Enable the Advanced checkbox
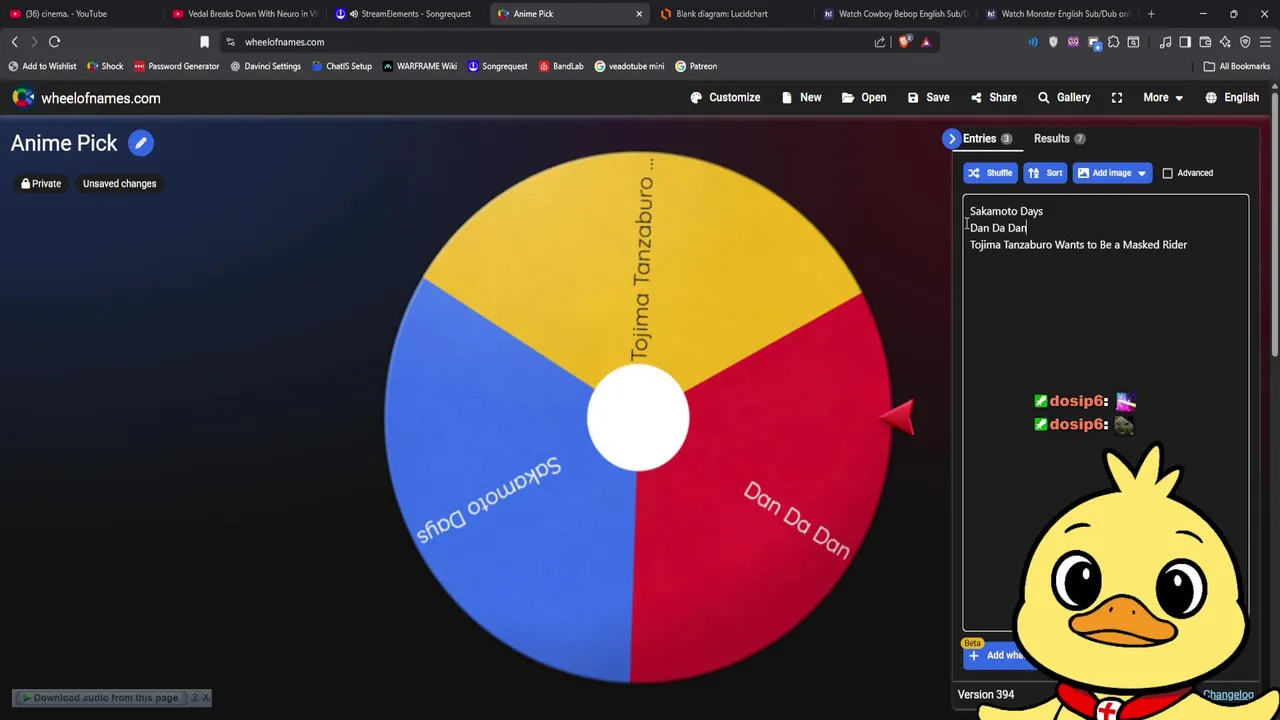The image size is (1280, 720). click(x=1167, y=173)
